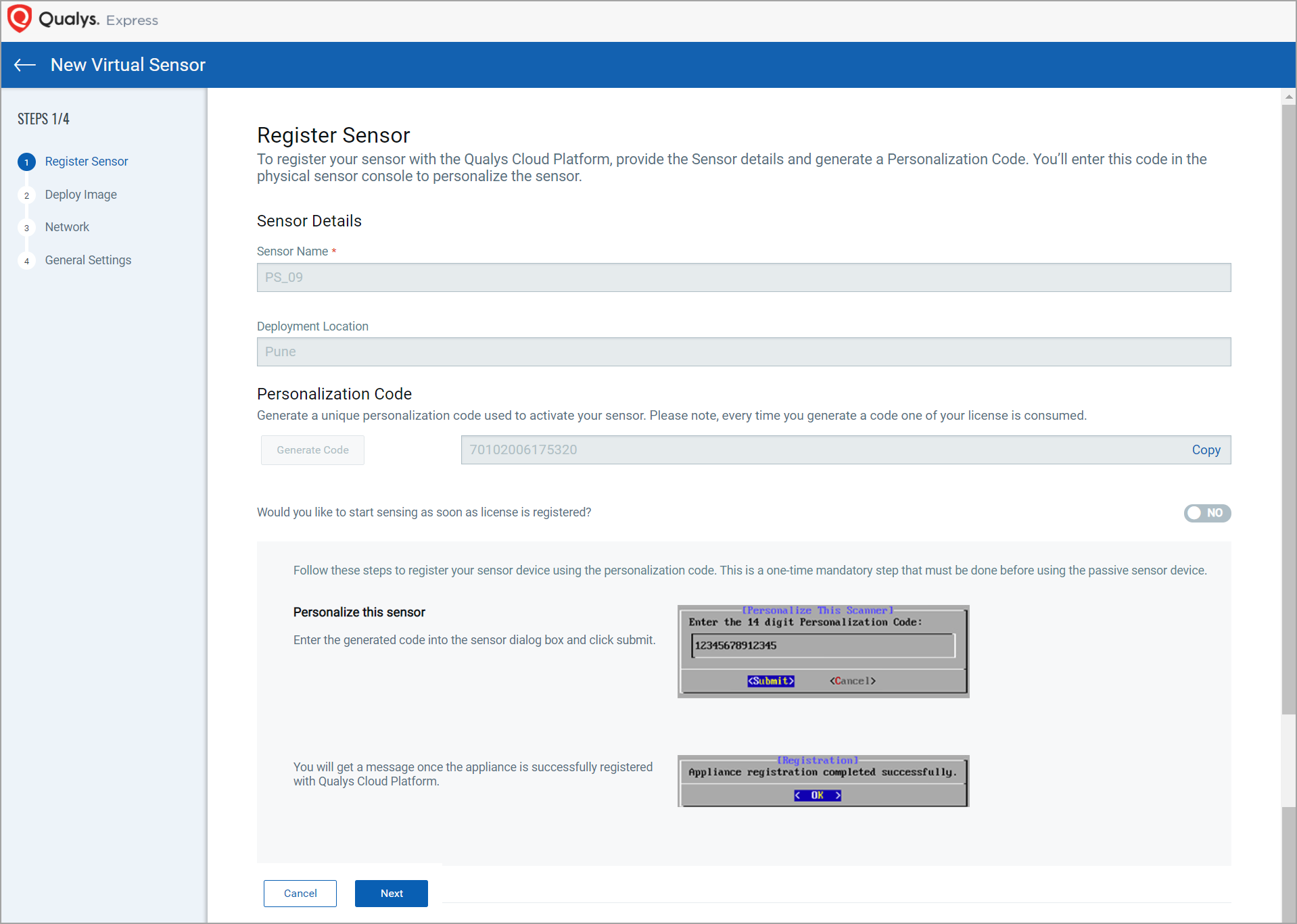Navigate to the Deploy Image step
Viewport: 1297px width, 924px height.
80,195
